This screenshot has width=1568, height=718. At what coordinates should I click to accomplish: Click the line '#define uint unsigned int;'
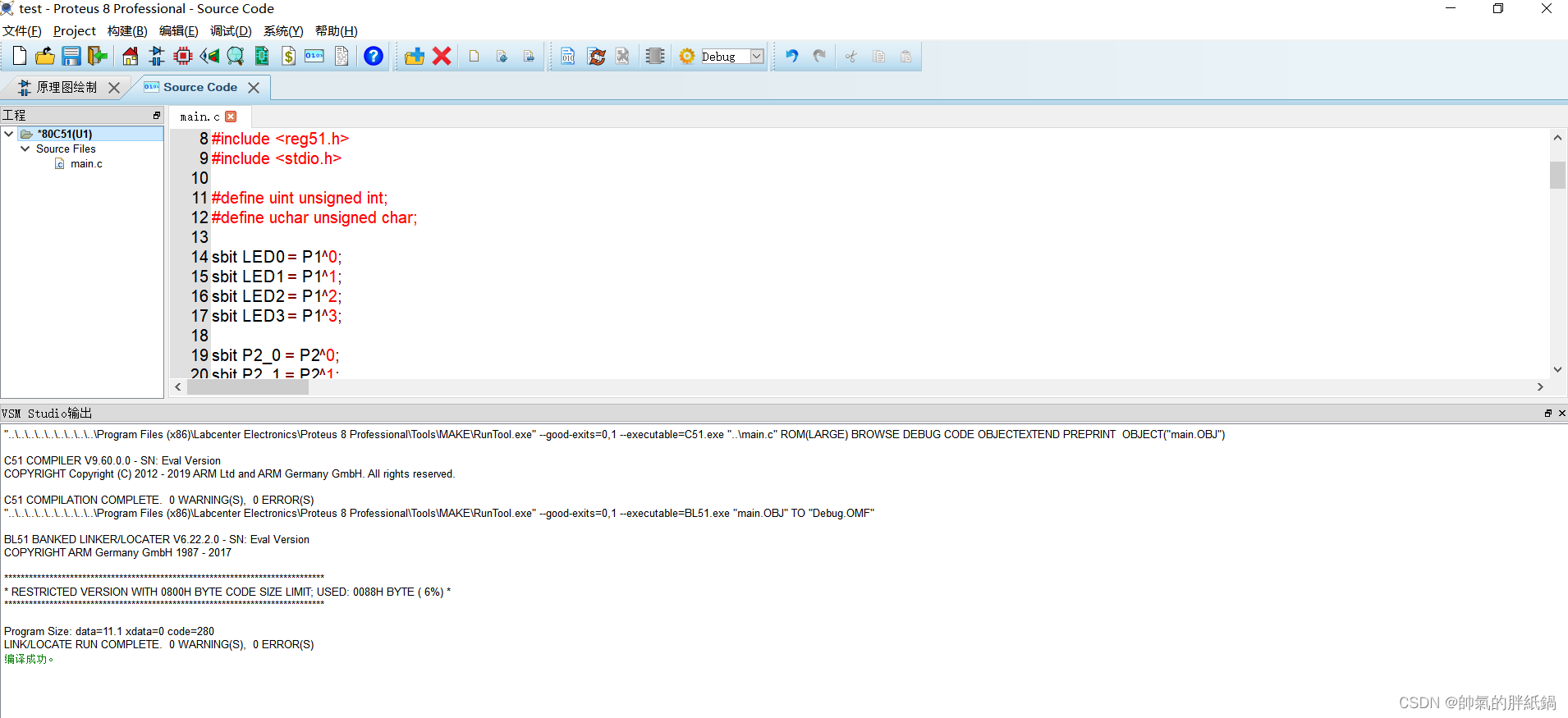300,198
